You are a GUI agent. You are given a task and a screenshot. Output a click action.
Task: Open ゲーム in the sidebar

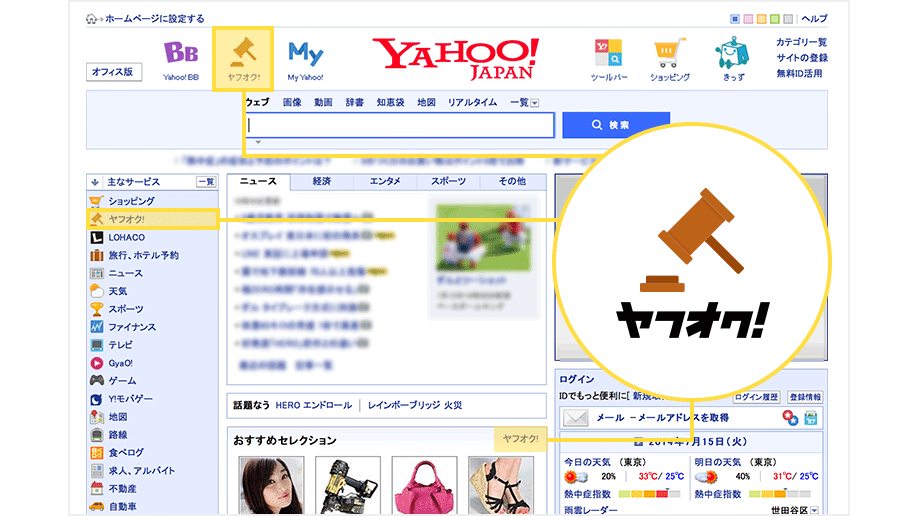(122, 381)
